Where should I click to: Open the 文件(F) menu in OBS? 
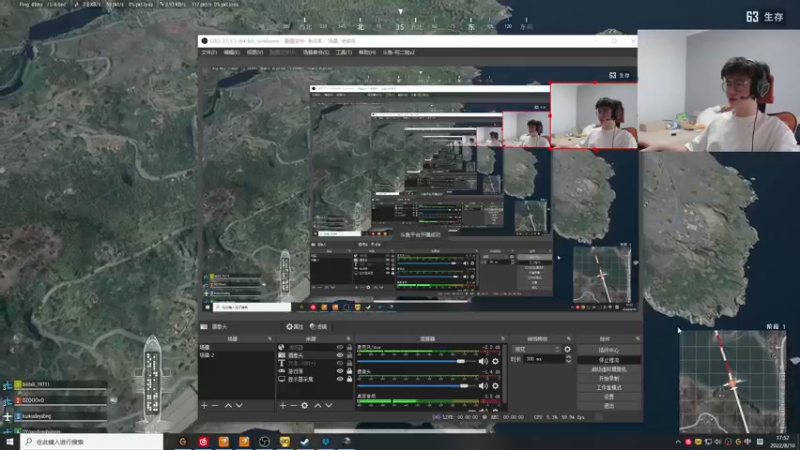pyautogui.click(x=209, y=53)
